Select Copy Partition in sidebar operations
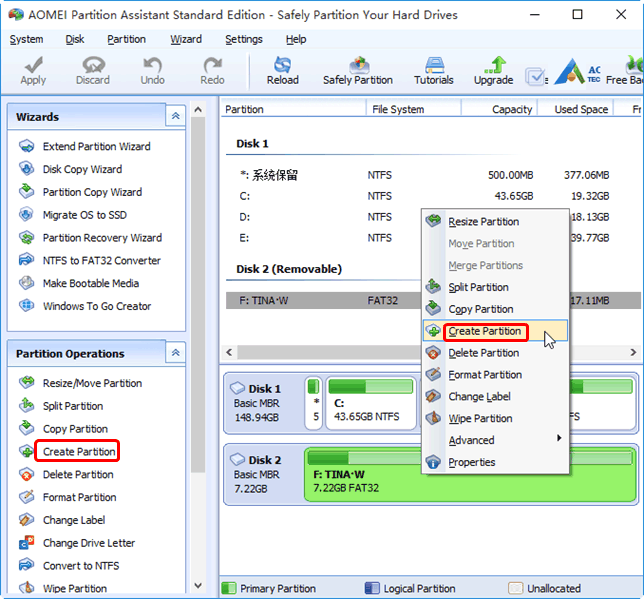Screen dimensions: 644x599 (x=64, y=429)
